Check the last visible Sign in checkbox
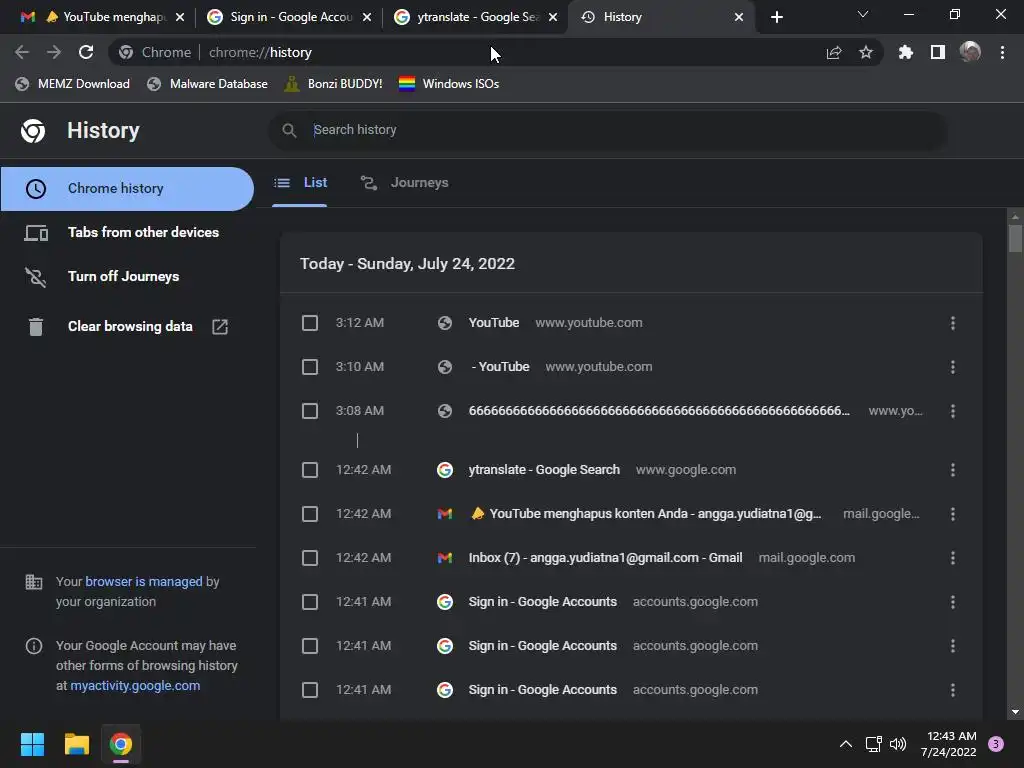 pos(310,690)
